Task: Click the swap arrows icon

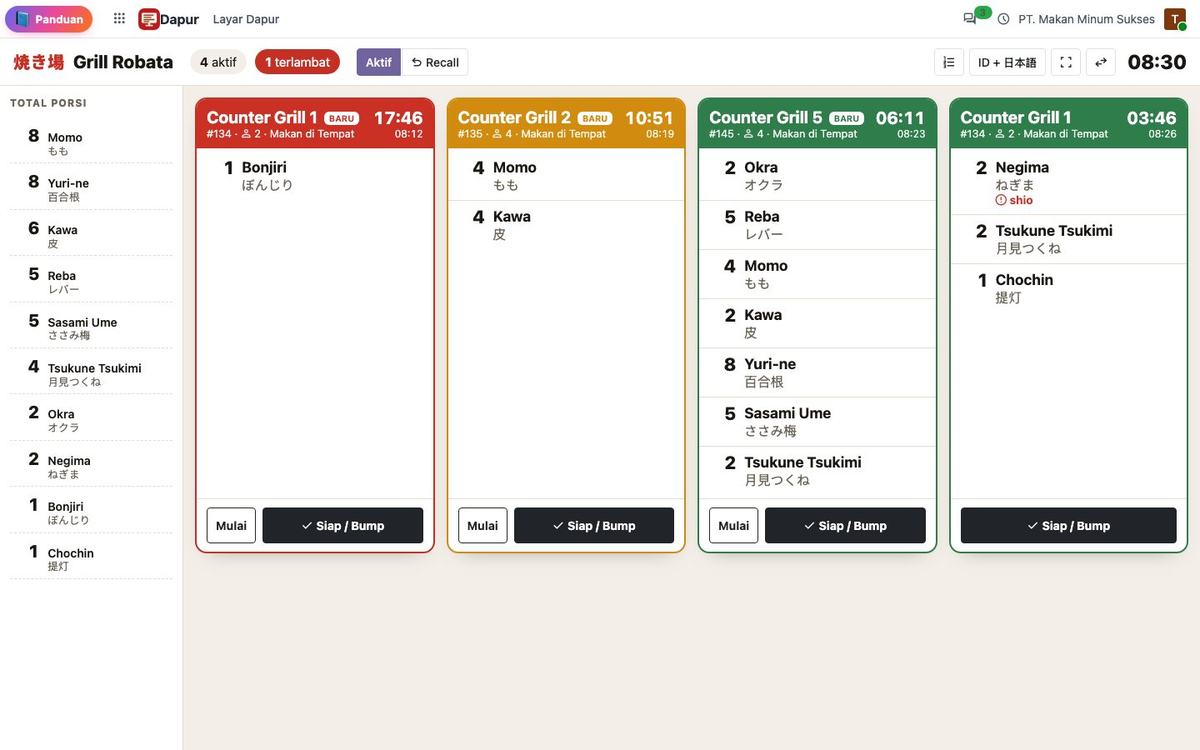Action: [x=1101, y=62]
